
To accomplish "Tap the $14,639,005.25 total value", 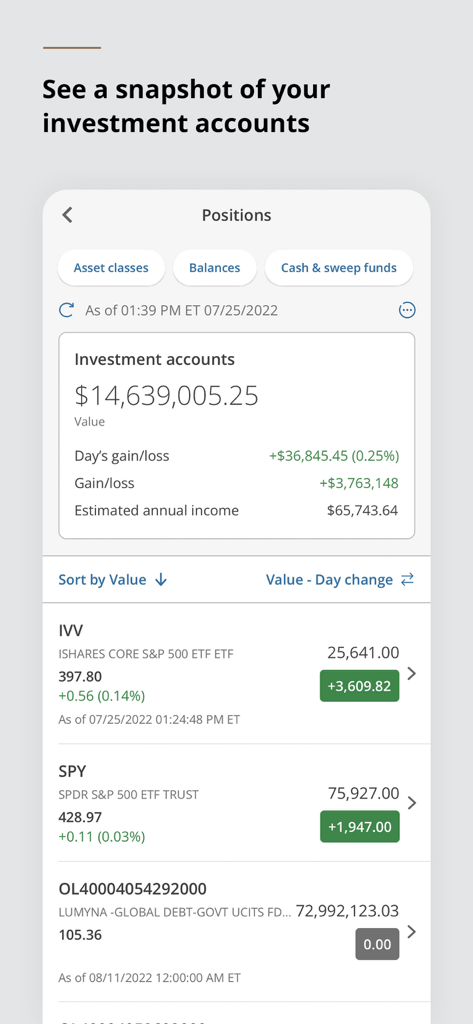I will coord(167,396).
